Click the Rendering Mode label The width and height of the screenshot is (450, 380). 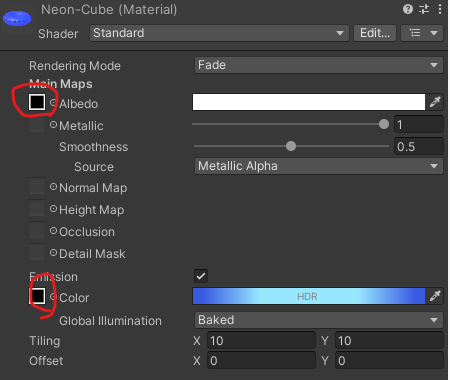coord(75,66)
